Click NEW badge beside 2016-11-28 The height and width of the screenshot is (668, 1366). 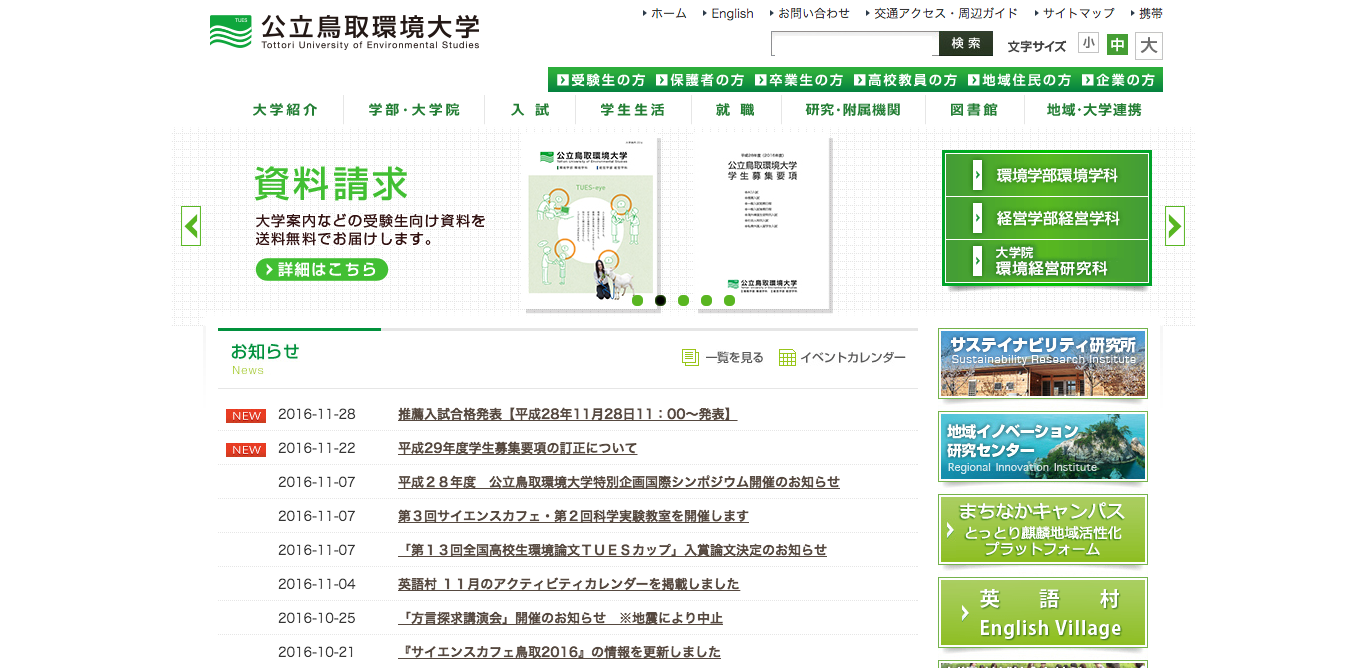[246, 415]
